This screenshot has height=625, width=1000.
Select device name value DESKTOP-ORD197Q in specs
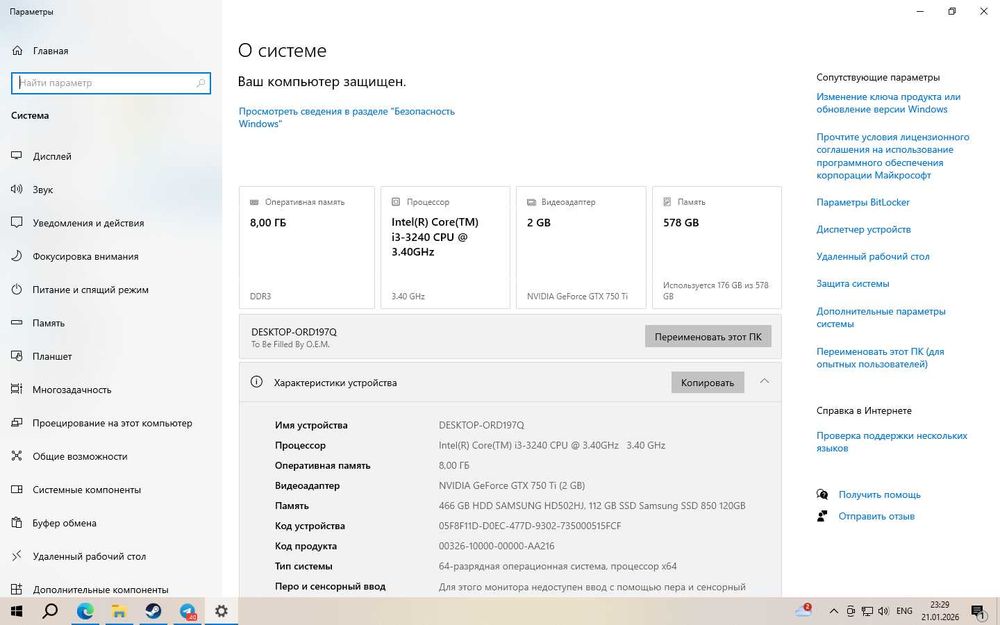pyautogui.click(x=482, y=425)
